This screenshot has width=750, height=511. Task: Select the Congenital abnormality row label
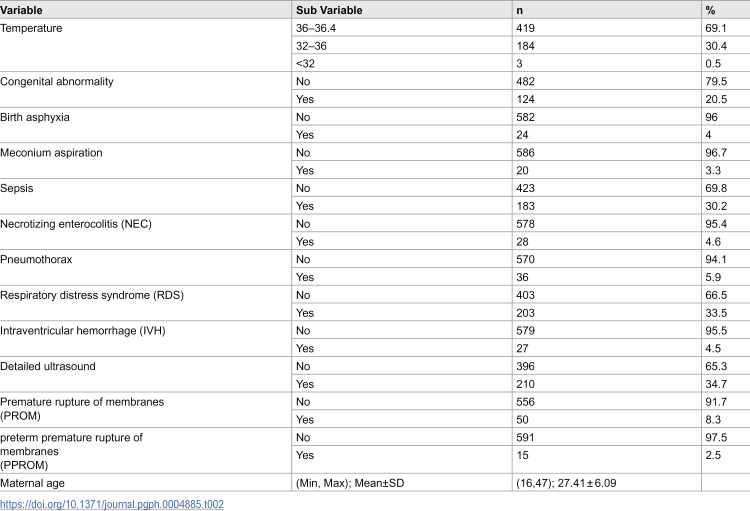[x=57, y=81]
